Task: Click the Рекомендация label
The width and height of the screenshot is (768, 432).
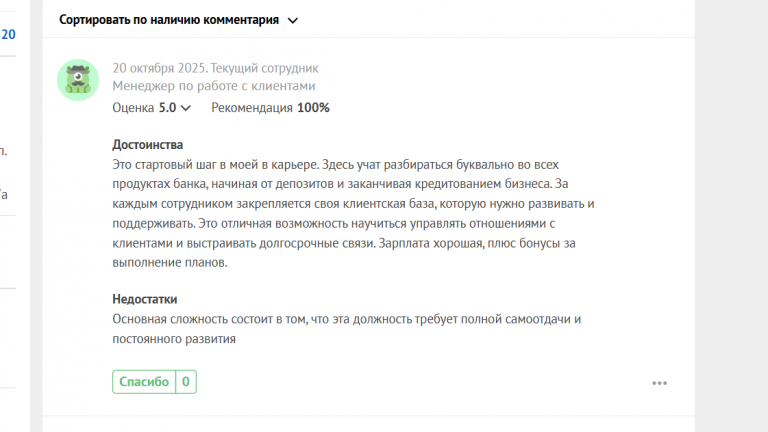Action: (x=252, y=108)
